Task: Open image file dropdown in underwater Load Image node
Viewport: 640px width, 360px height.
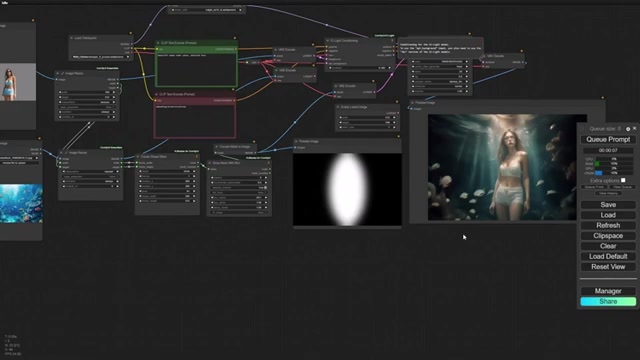Action: point(19,158)
